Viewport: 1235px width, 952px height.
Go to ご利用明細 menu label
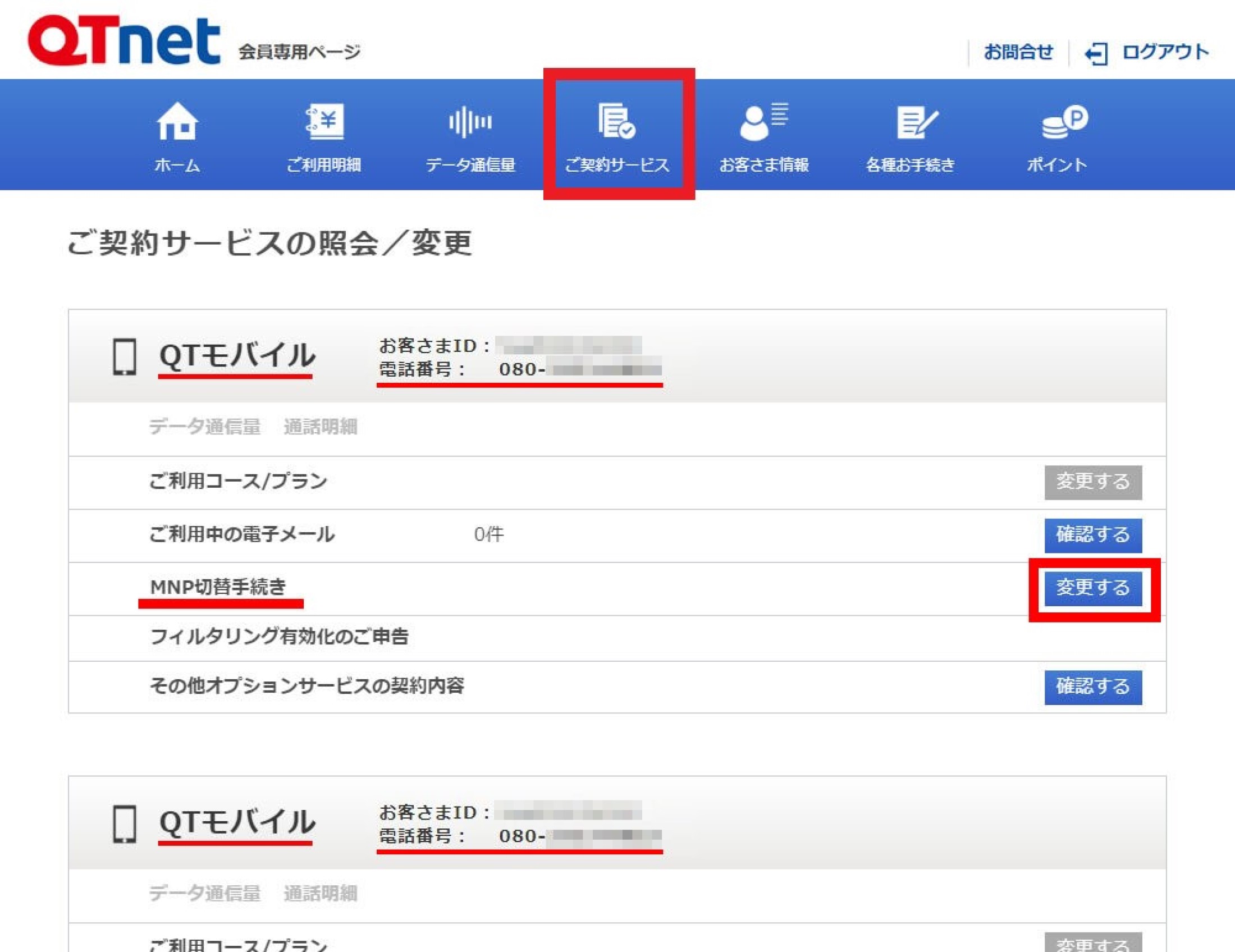pyautogui.click(x=324, y=165)
